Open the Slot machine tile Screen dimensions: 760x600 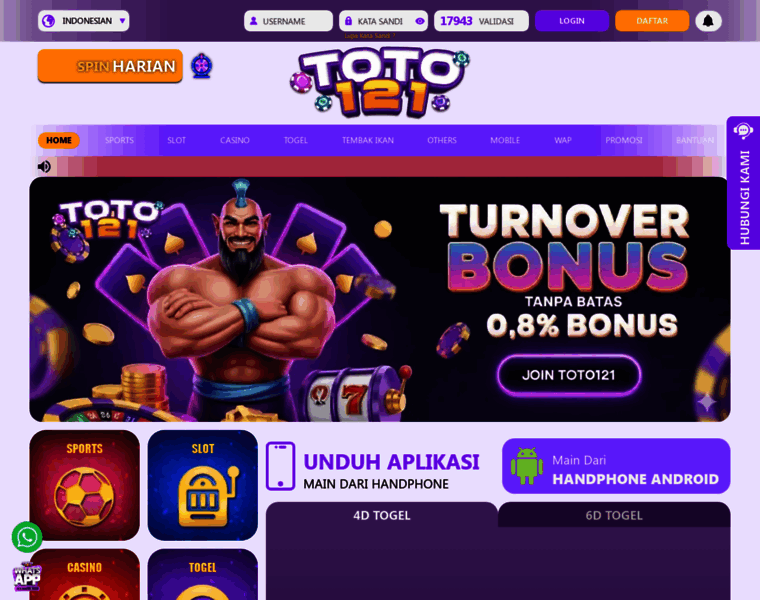(203, 485)
